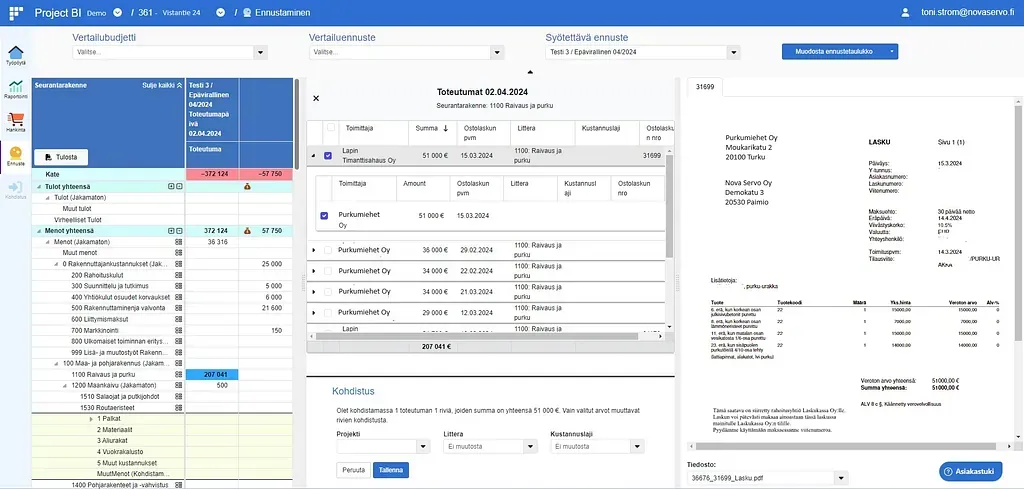Screen dimensions: 1024x489
Task: Click the Summa sort arrow icon
Action: point(446,128)
